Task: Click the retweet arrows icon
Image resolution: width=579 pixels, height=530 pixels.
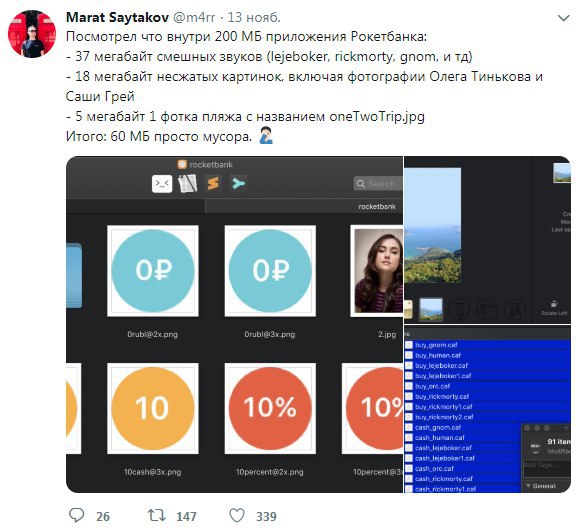Action: [x=157, y=515]
